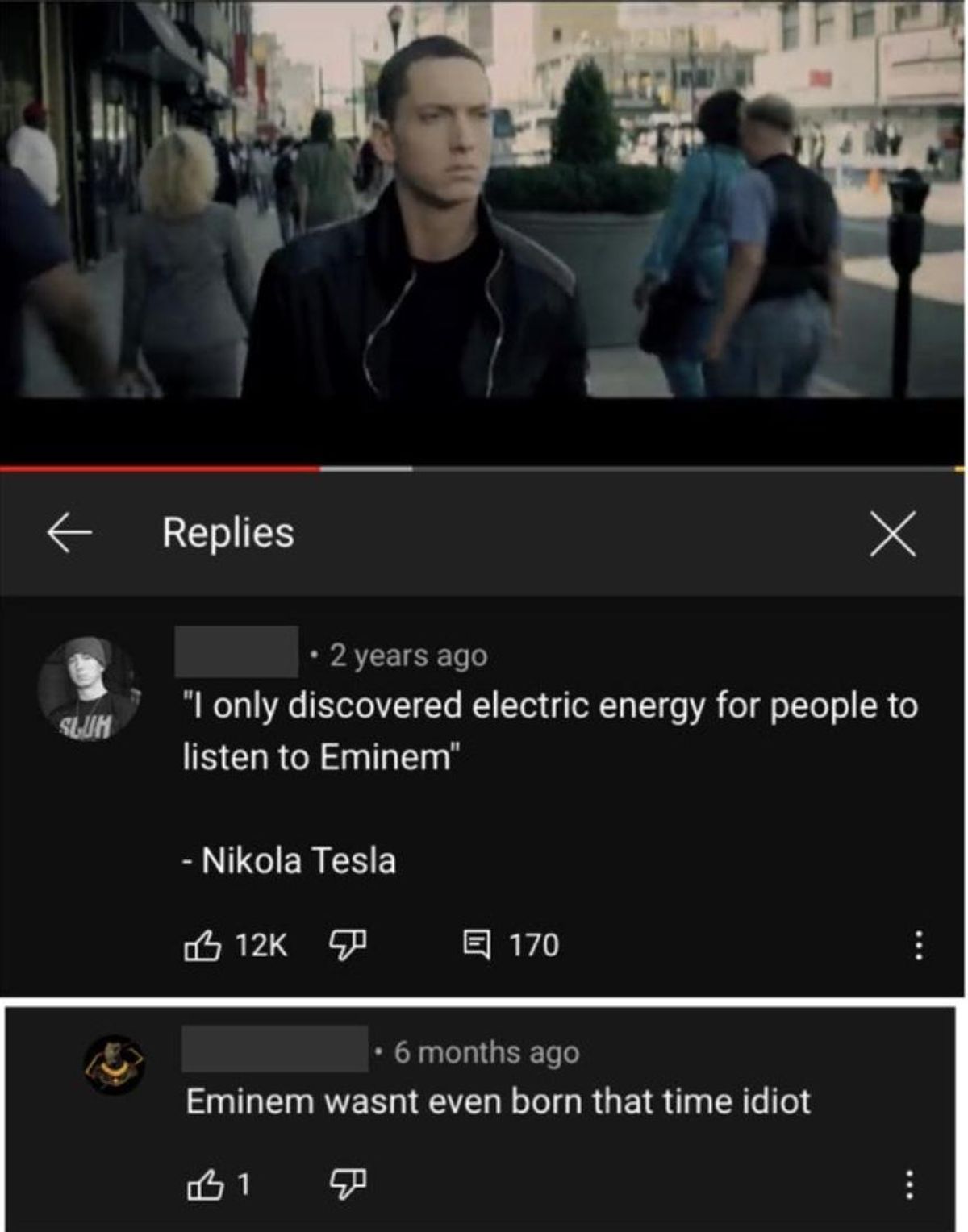Open more options for the 6 months ago reply
The image size is (968, 1232).
point(909,1184)
